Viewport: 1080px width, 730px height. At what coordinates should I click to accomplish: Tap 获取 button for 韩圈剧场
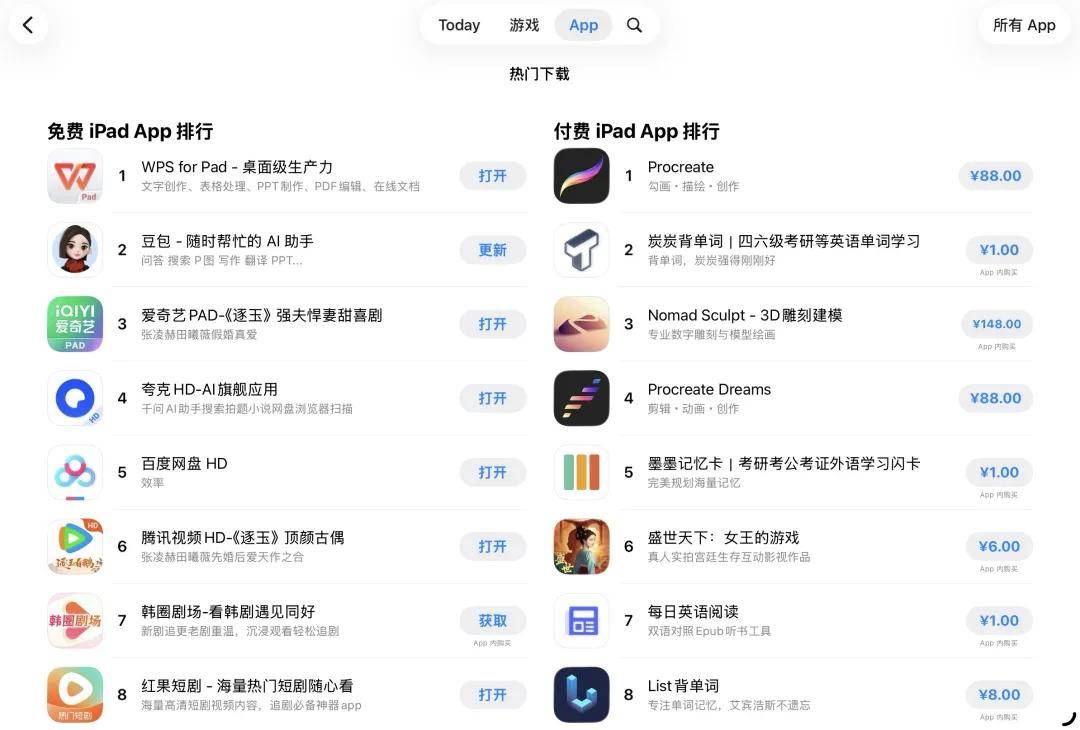pos(492,620)
